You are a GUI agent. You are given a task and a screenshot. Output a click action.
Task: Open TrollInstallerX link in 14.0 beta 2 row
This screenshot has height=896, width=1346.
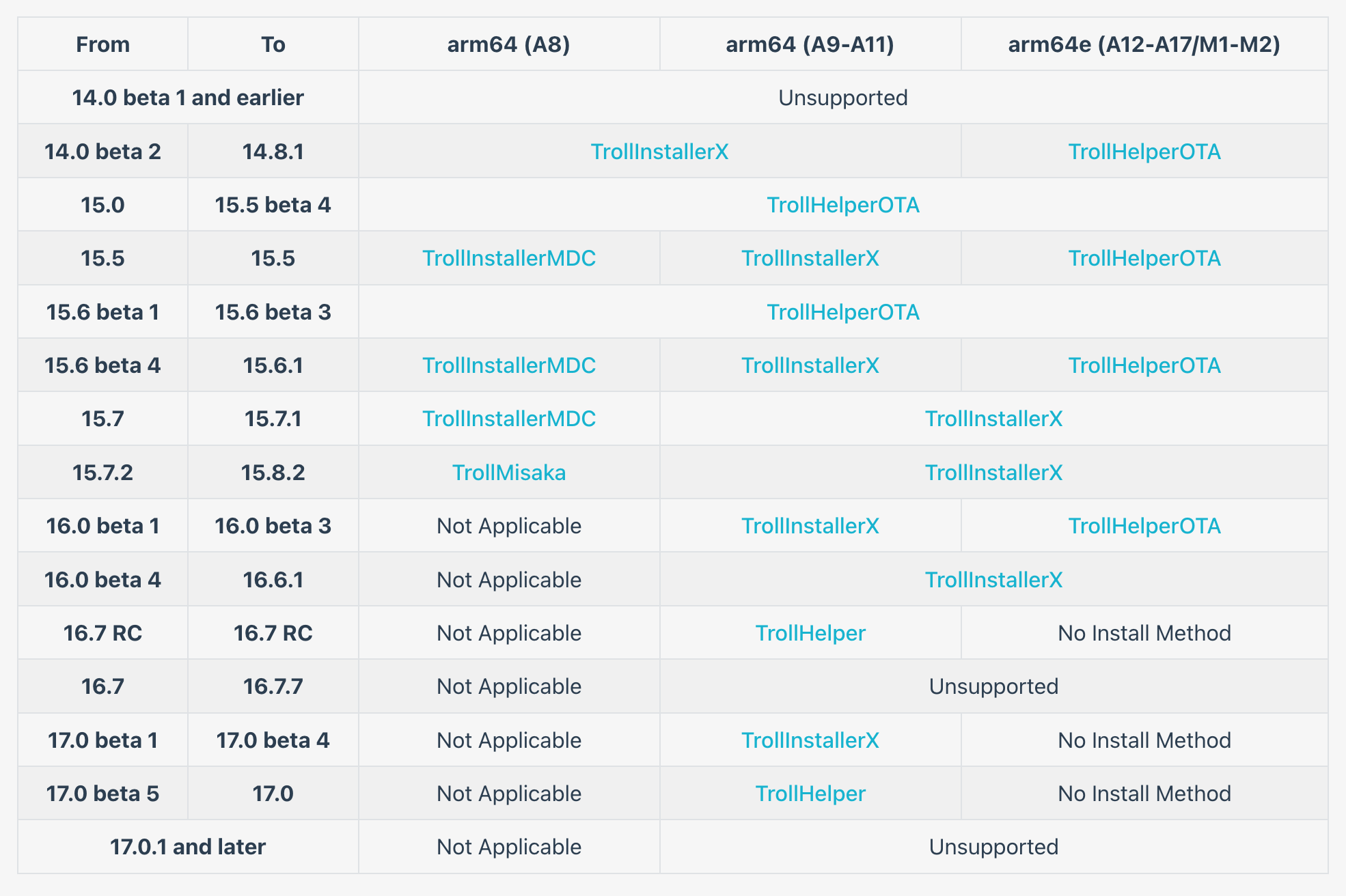point(659,152)
